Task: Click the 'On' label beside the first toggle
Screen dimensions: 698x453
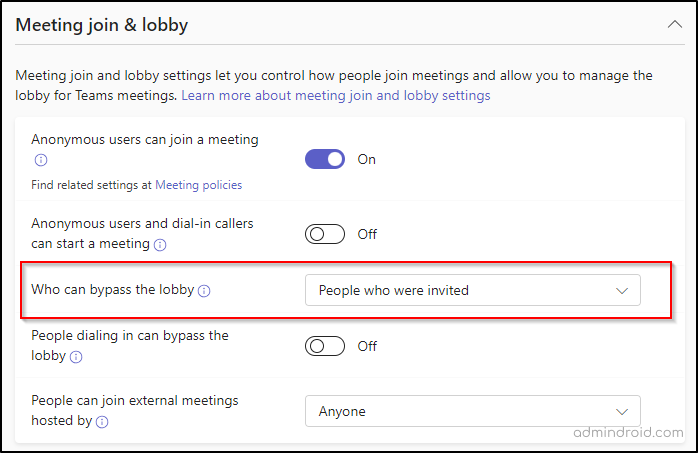Action: point(367,159)
